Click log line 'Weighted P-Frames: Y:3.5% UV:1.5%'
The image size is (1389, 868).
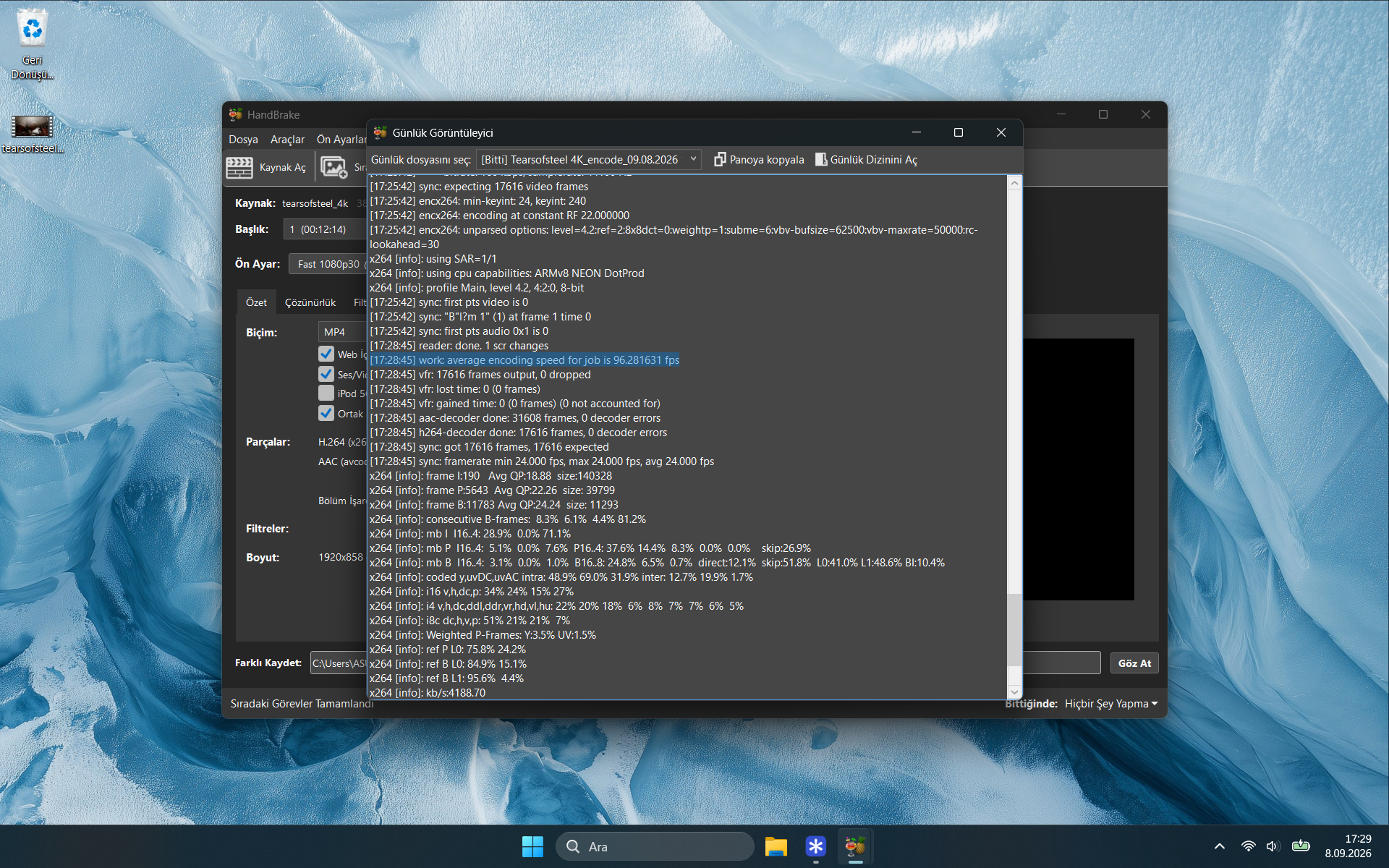(483, 634)
